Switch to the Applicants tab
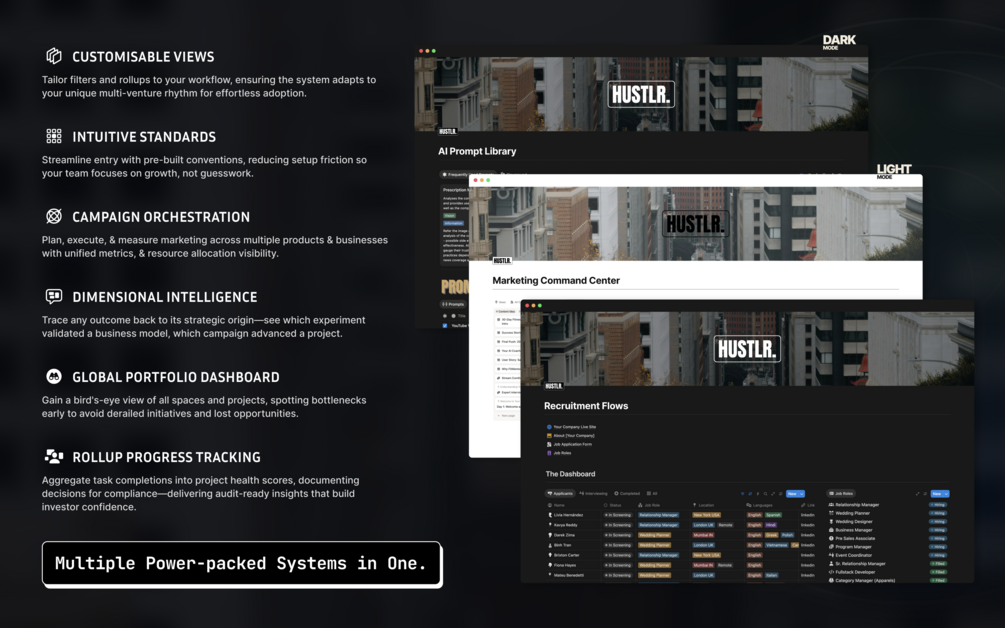 point(560,493)
